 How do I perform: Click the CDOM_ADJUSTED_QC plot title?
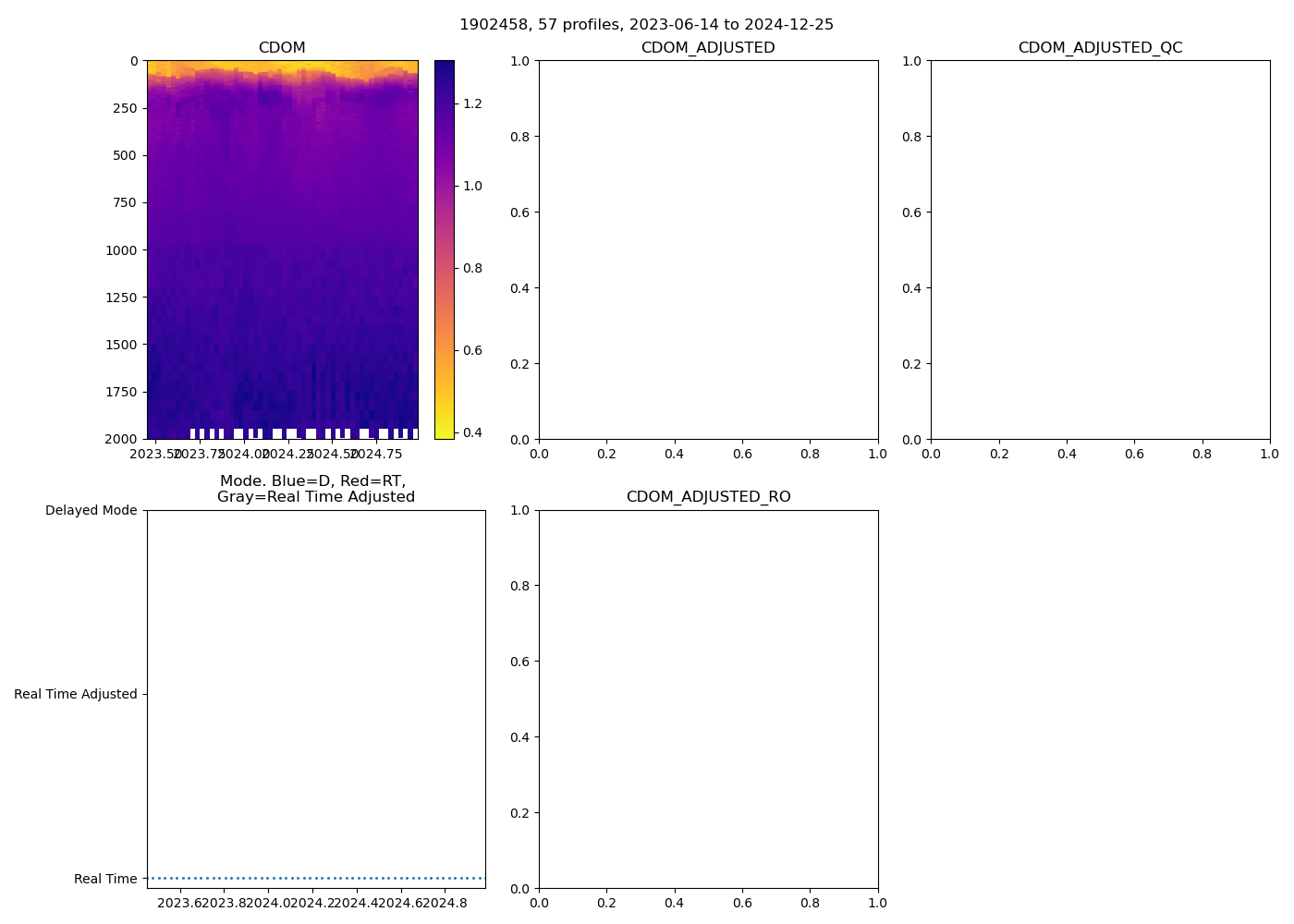1100,48
